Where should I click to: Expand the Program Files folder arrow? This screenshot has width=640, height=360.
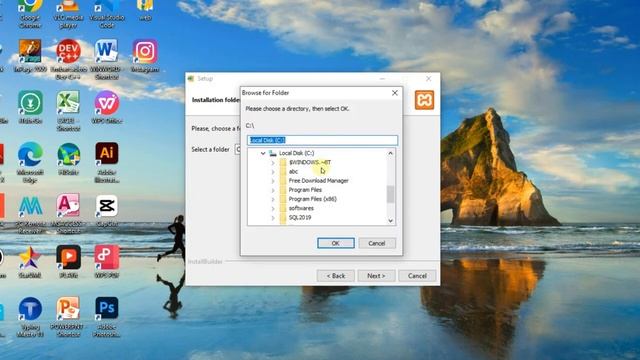pos(273,190)
